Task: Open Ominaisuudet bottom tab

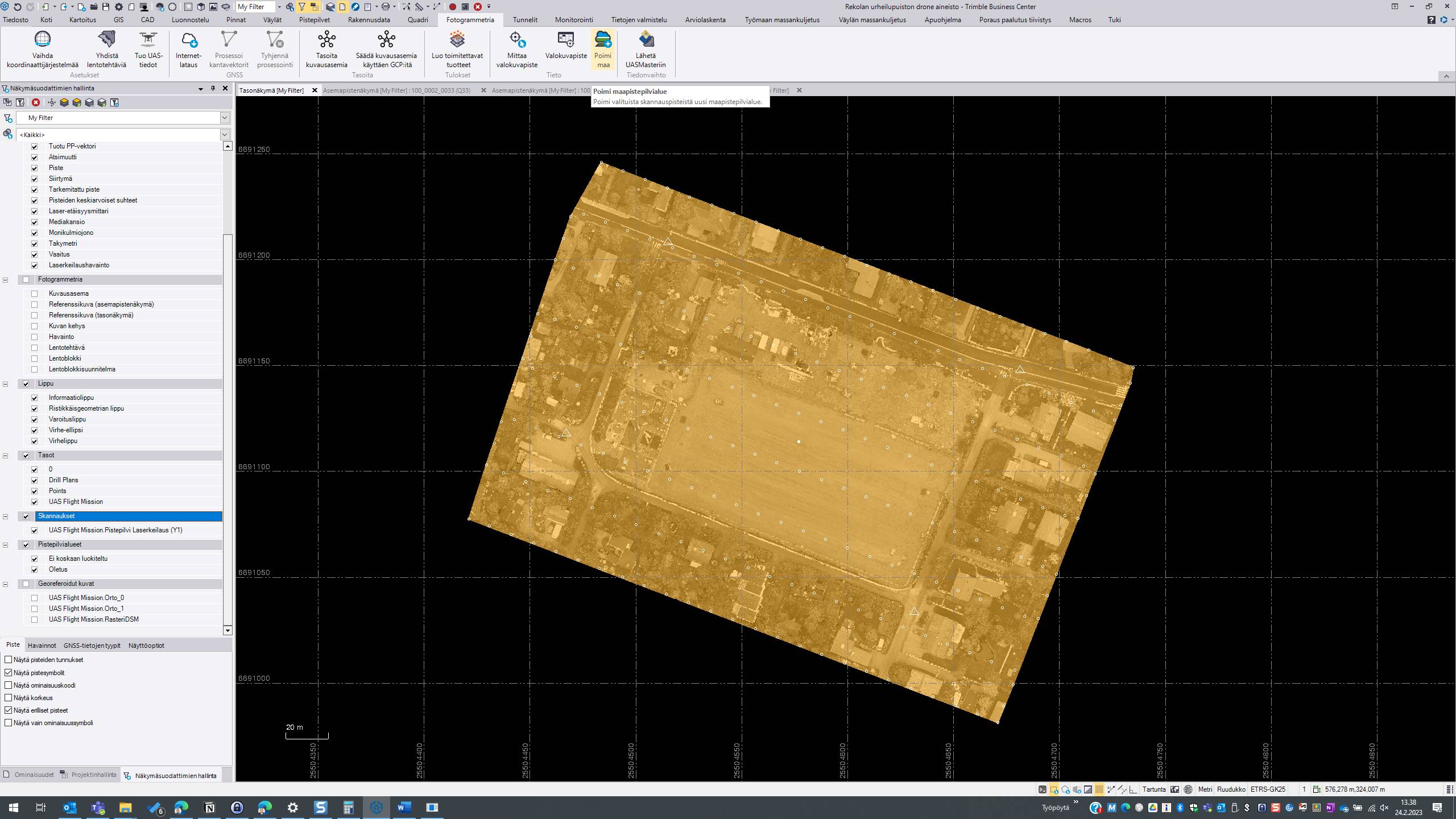Action: point(28,775)
